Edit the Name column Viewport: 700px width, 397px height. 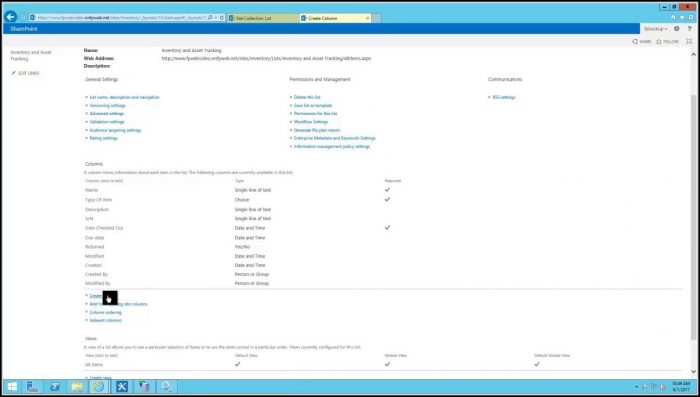pos(91,190)
